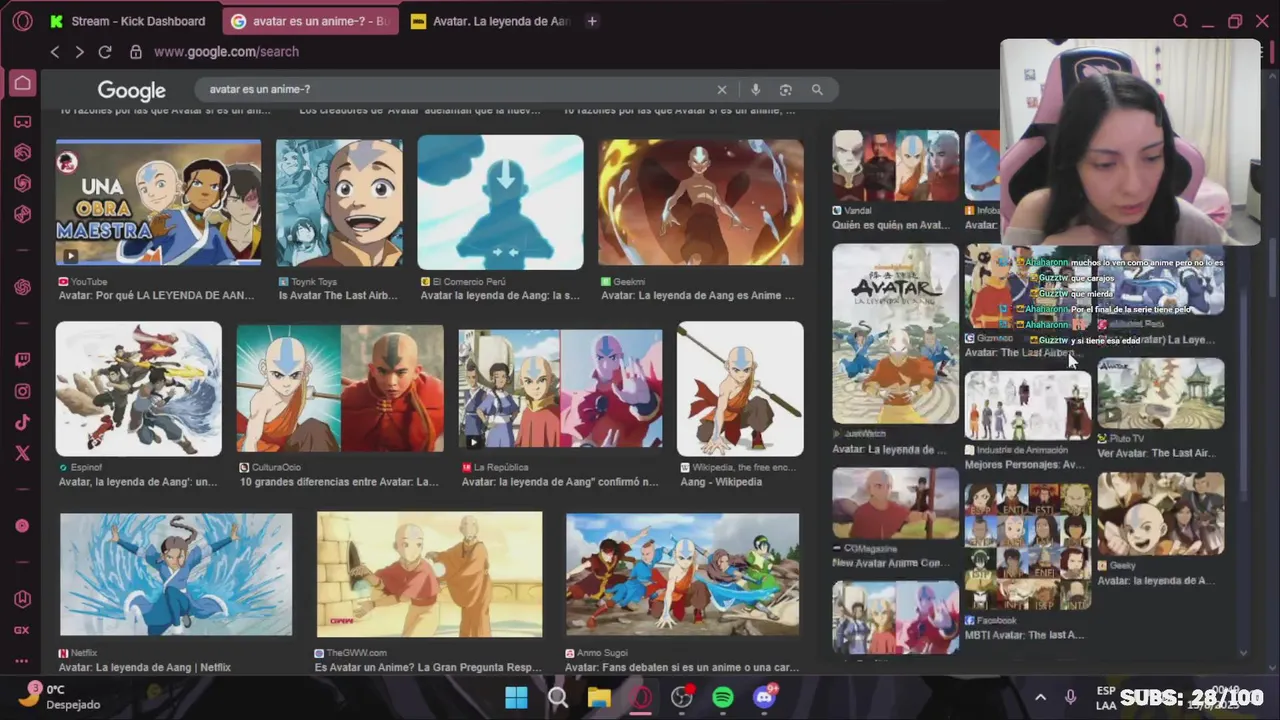Switch to the Avatar. La leyenda de Aang tab

(491, 21)
